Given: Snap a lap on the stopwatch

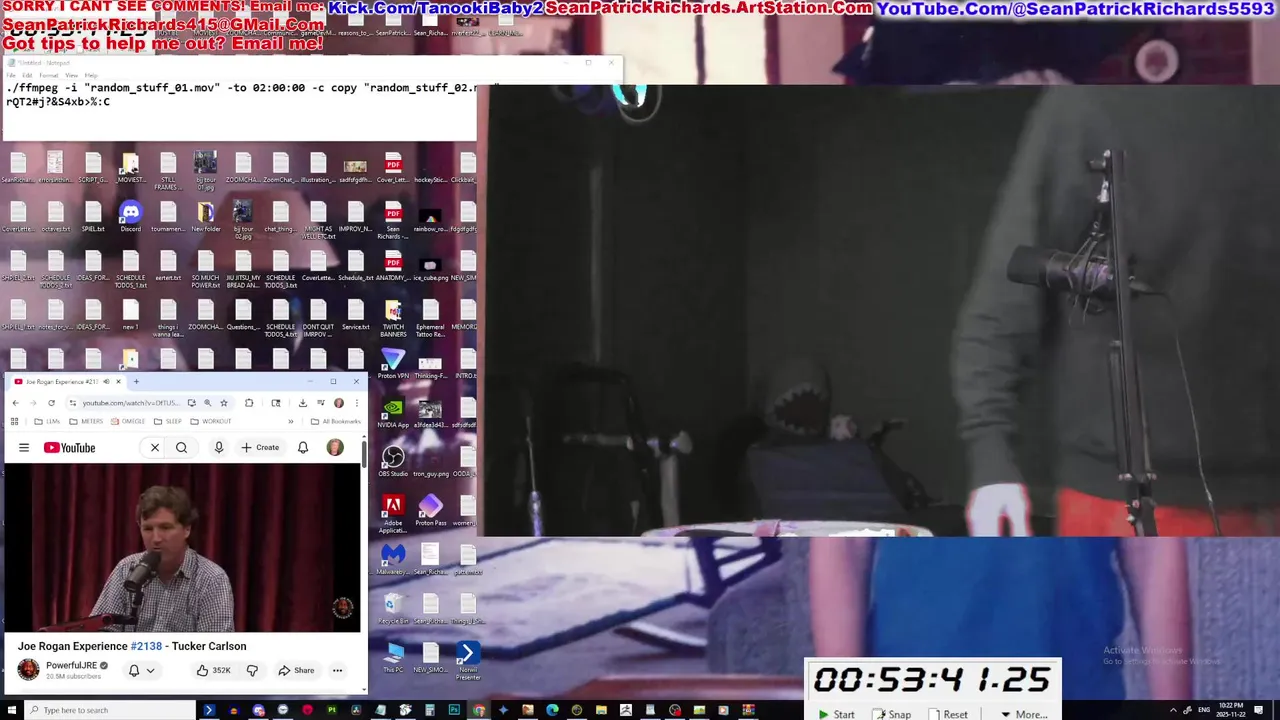Looking at the screenshot, I should pyautogui.click(x=892, y=714).
